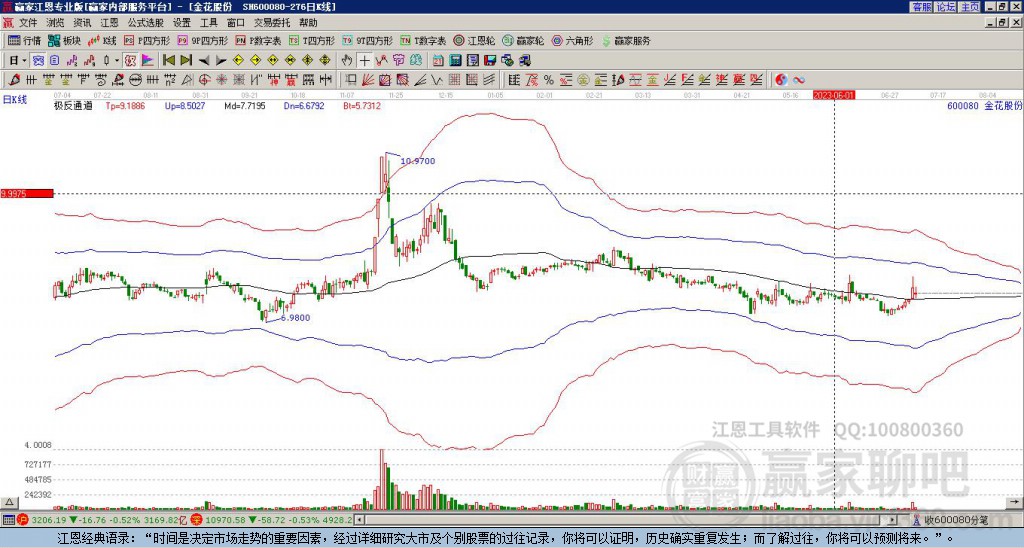Click the 6.9800 low price annotation

click(x=295, y=318)
